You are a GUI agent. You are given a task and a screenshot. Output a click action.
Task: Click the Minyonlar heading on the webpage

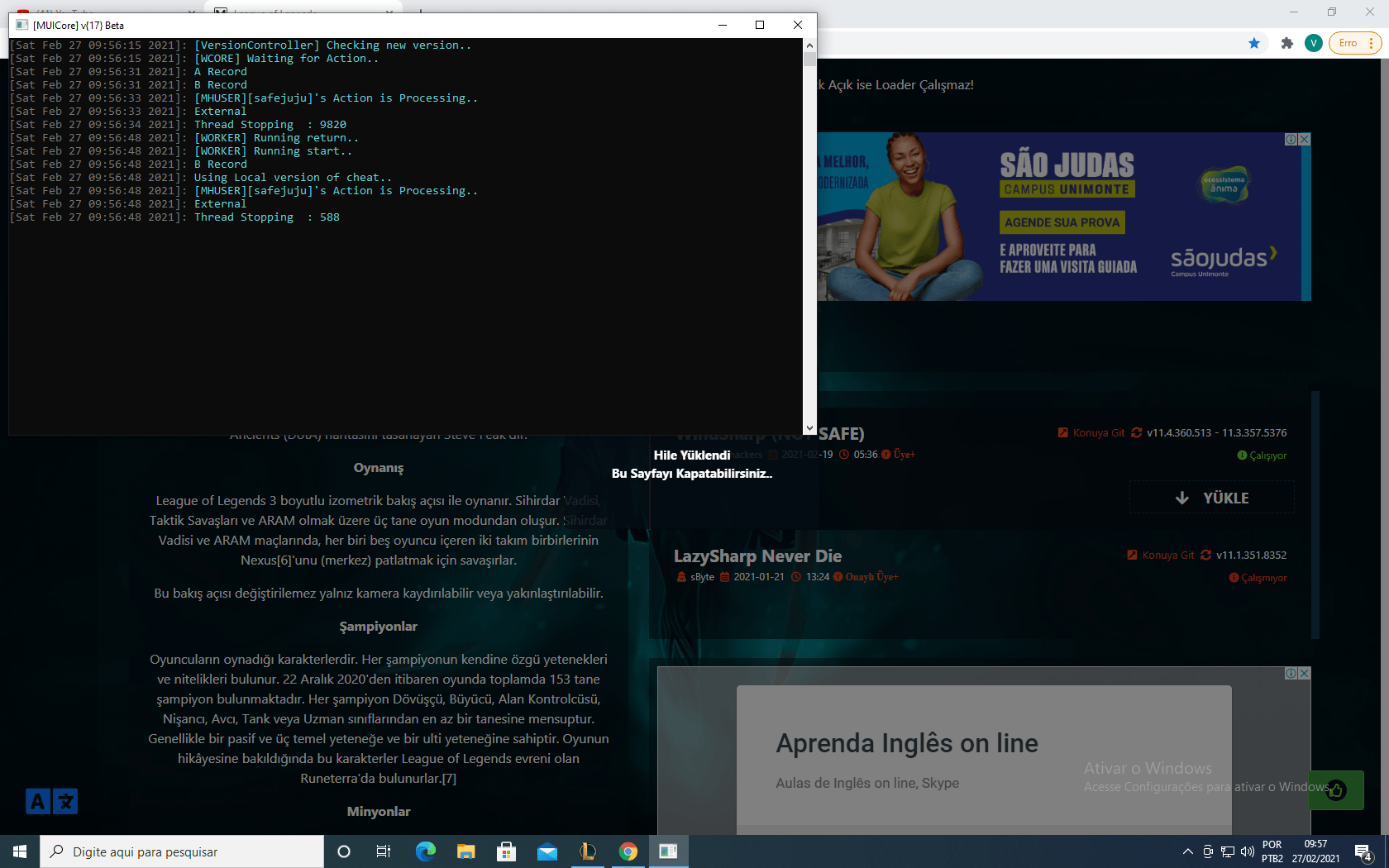379,812
